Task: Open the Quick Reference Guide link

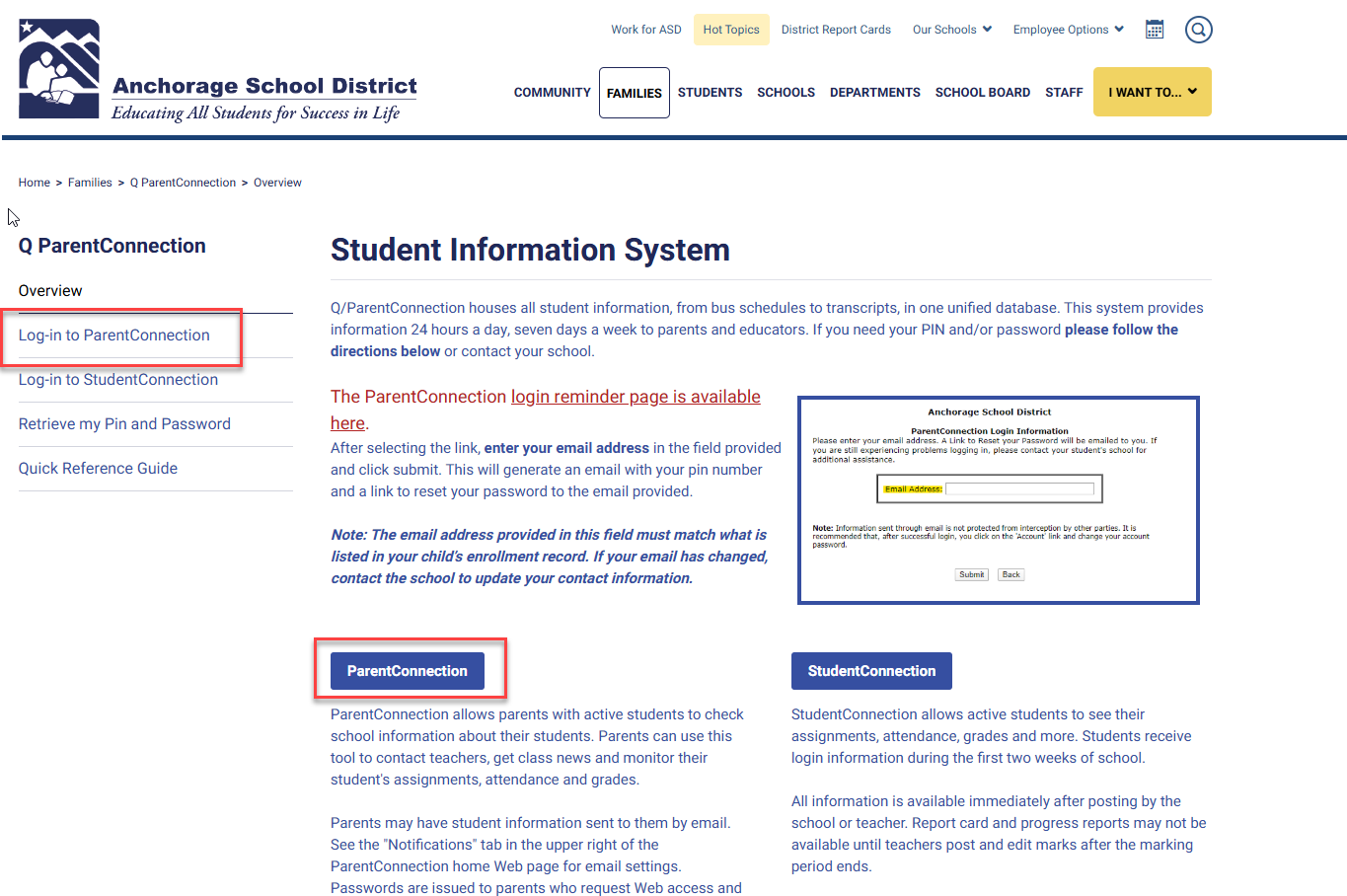Action: click(x=98, y=469)
